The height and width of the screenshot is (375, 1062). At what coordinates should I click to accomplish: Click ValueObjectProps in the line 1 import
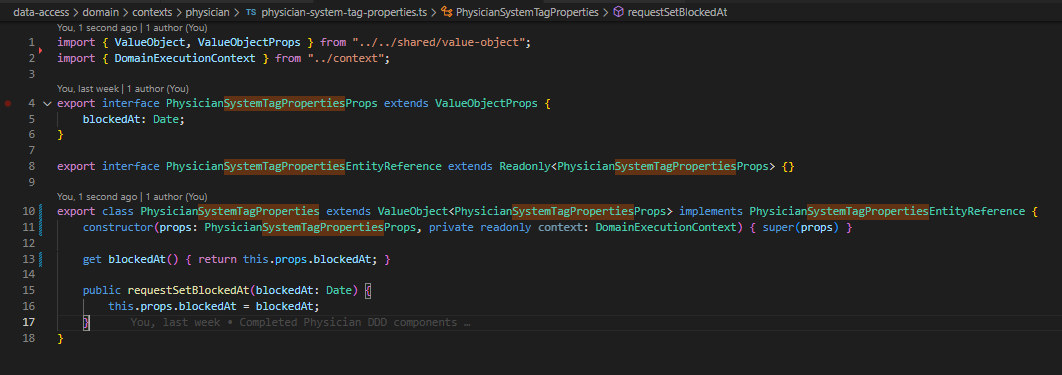(x=249, y=43)
